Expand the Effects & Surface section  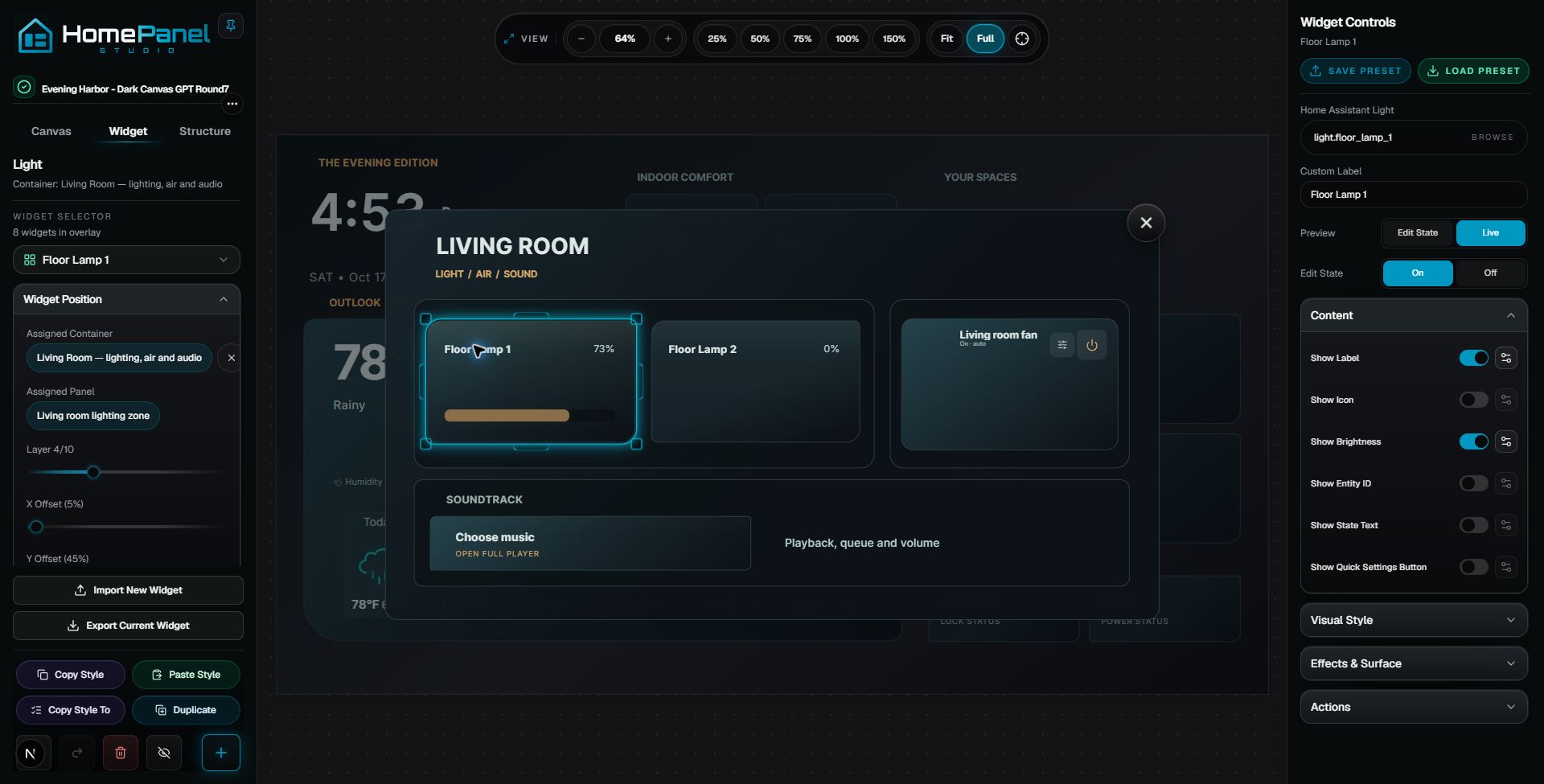1414,663
